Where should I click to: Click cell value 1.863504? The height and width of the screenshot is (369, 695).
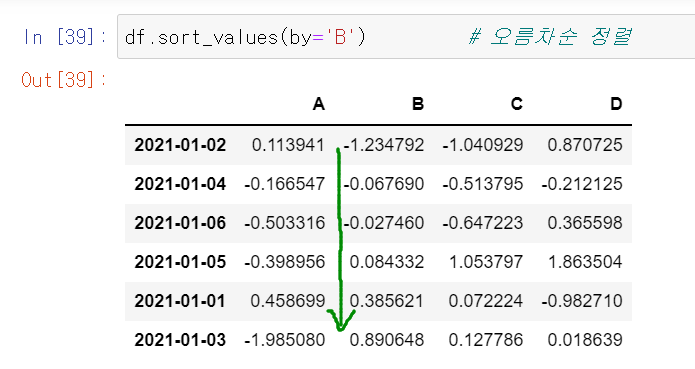point(586,262)
